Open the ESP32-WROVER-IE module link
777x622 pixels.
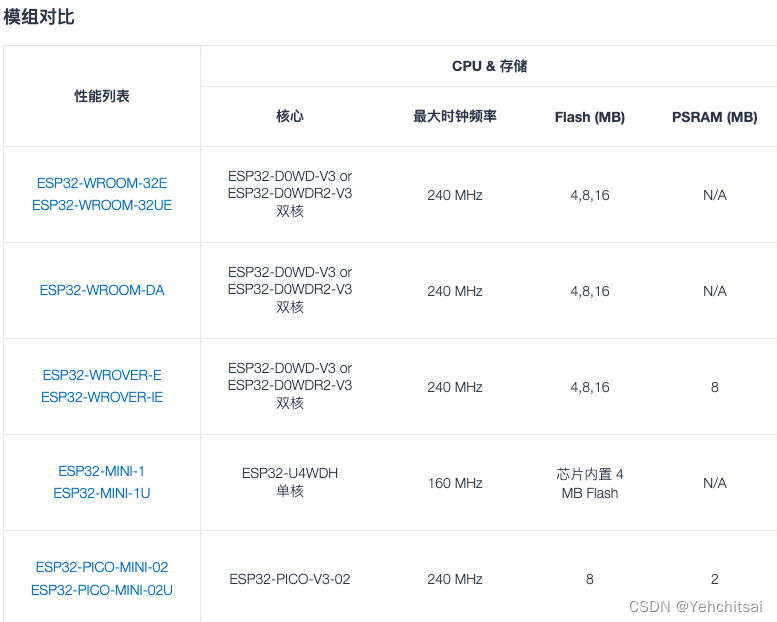[102, 397]
